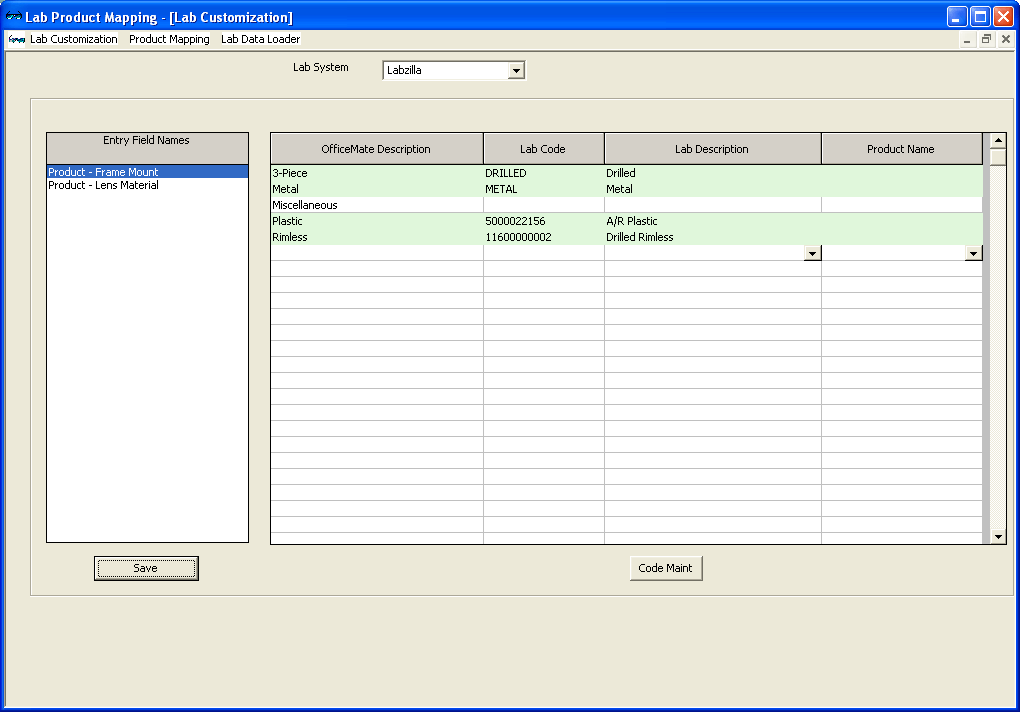Click the glasses icon beside Lab Customization

click(x=16, y=39)
